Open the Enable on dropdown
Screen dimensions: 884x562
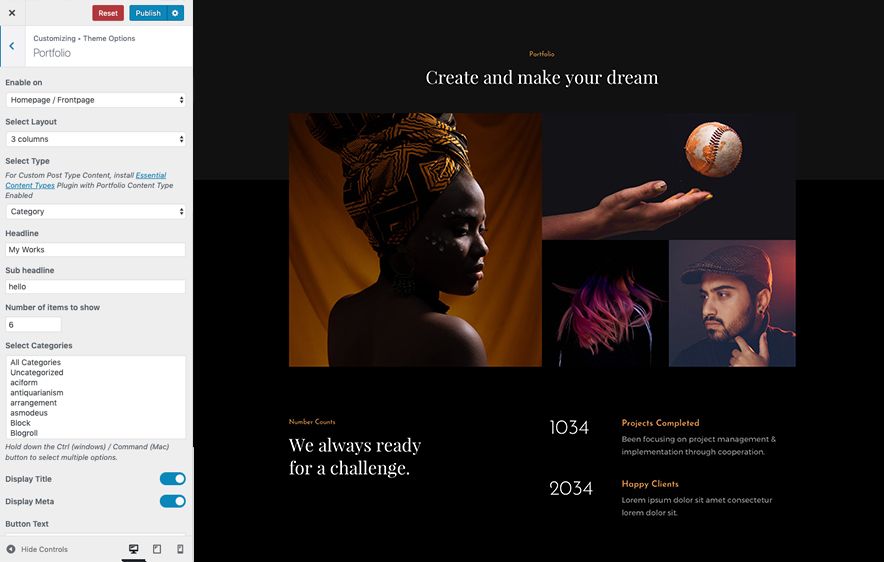click(96, 100)
